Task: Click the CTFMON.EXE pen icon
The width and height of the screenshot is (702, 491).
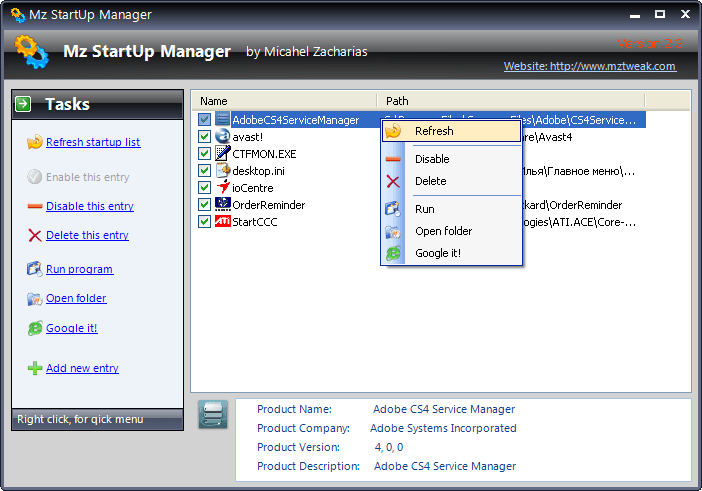Action: pyautogui.click(x=223, y=153)
